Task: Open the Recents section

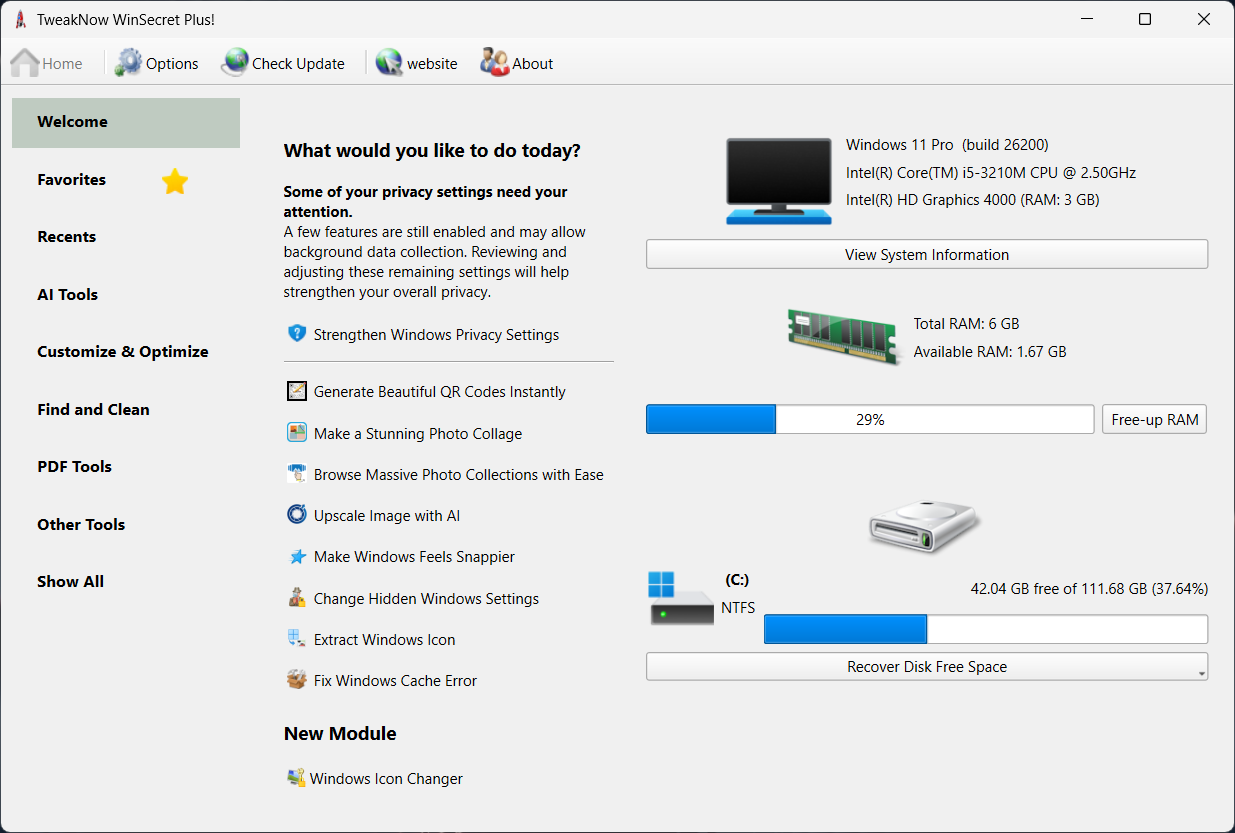Action: click(x=67, y=237)
